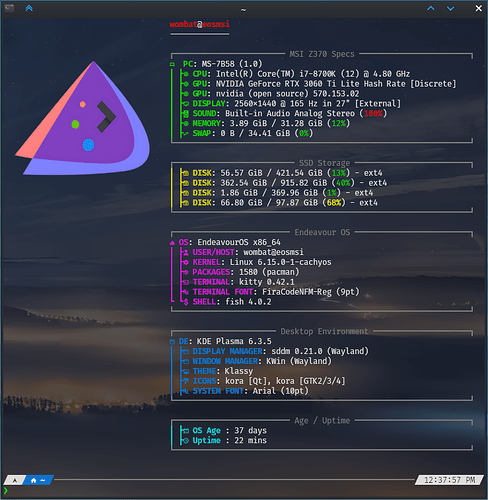The image size is (488, 500).
Task: Click the down-chevron titlebar button
Action: pyautogui.click(x=451, y=8)
